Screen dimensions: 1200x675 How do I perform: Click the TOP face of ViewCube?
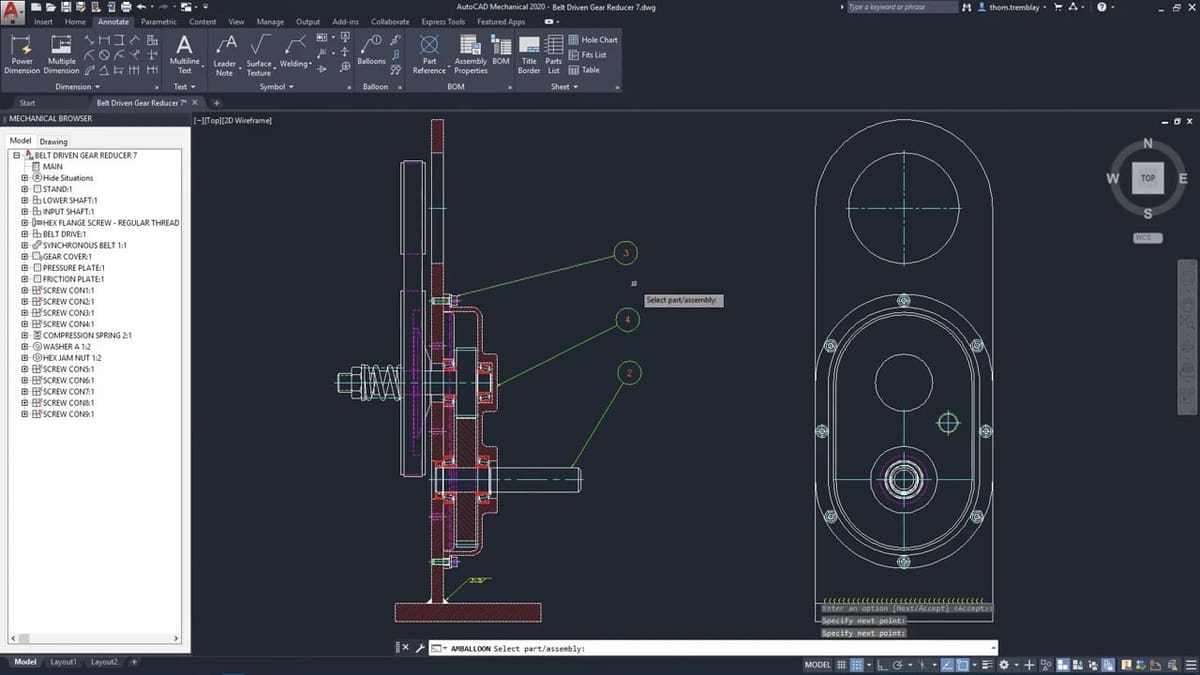[1147, 178]
